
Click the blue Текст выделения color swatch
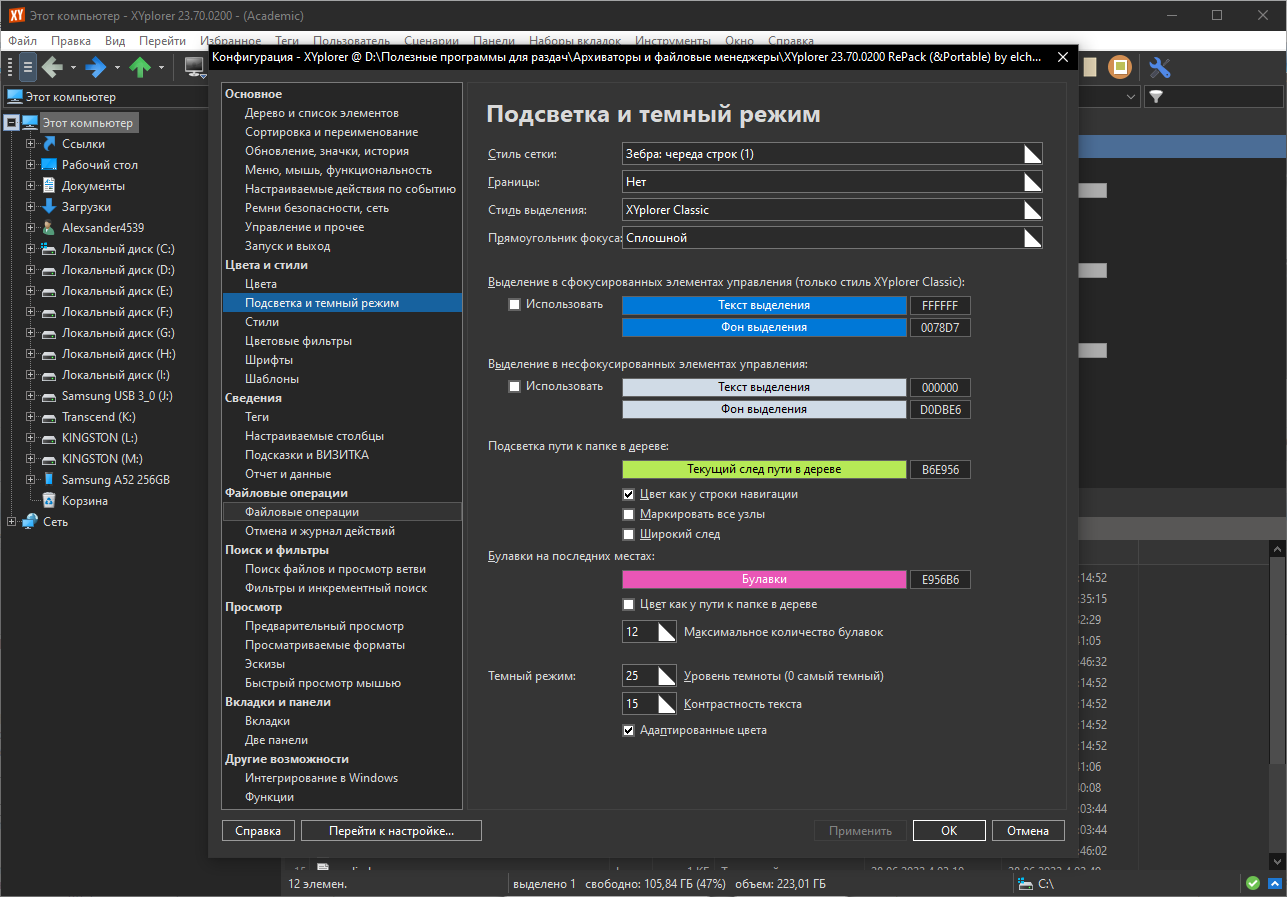tap(764, 305)
